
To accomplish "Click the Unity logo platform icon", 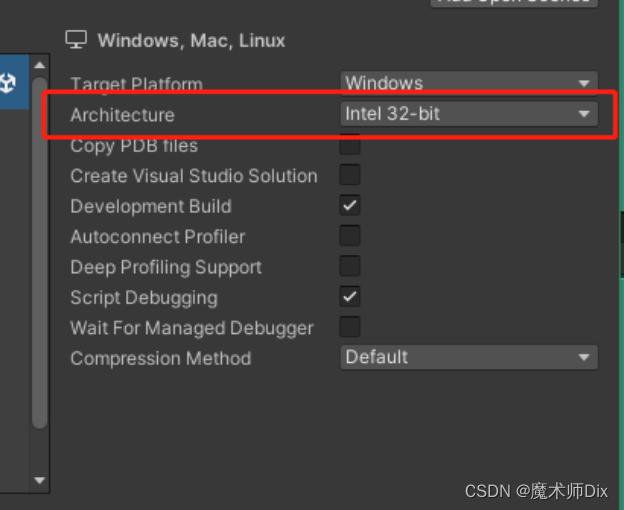I will (10, 84).
